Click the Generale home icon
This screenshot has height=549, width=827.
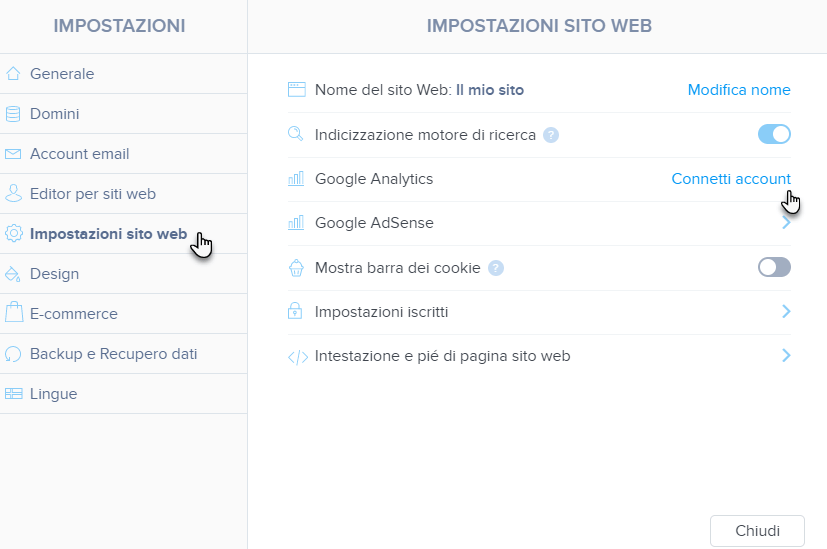(13, 73)
